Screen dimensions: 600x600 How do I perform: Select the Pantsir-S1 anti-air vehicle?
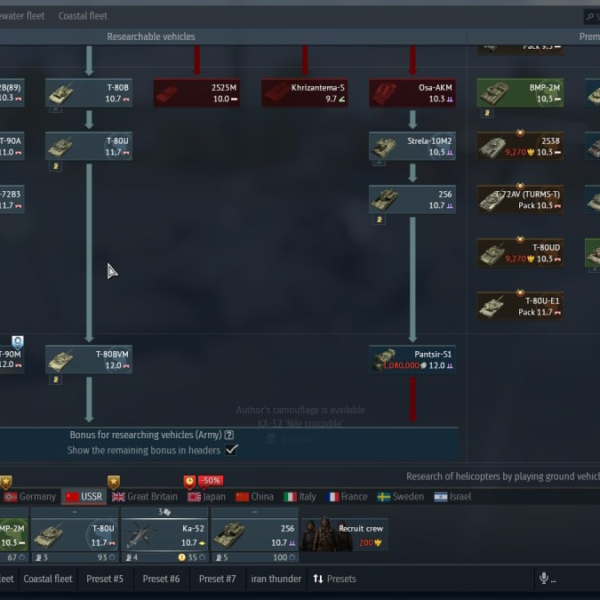(412, 359)
